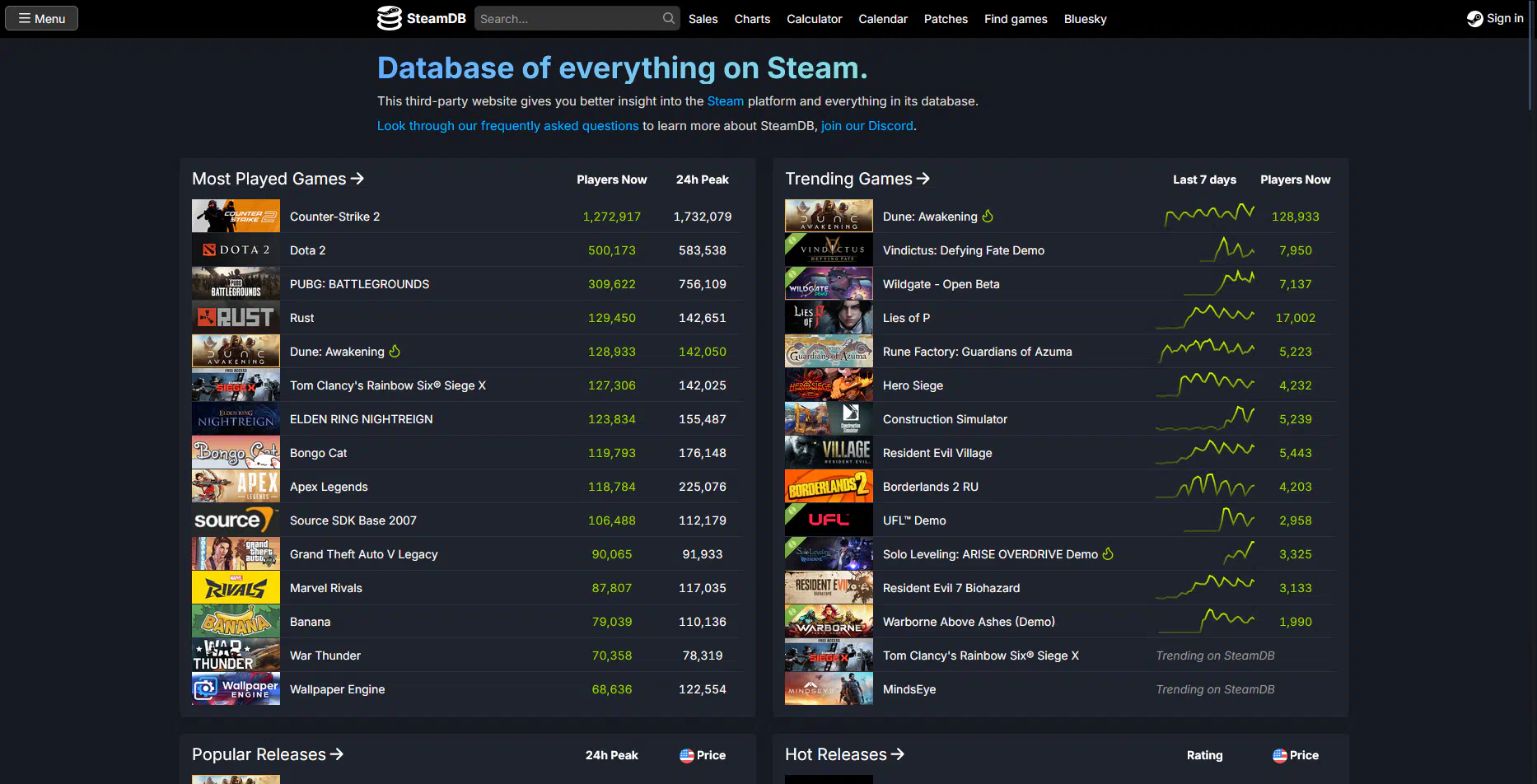This screenshot has width=1537, height=784.
Task: Click the US flag icon by Hot Releases Price
Action: coord(1280,755)
